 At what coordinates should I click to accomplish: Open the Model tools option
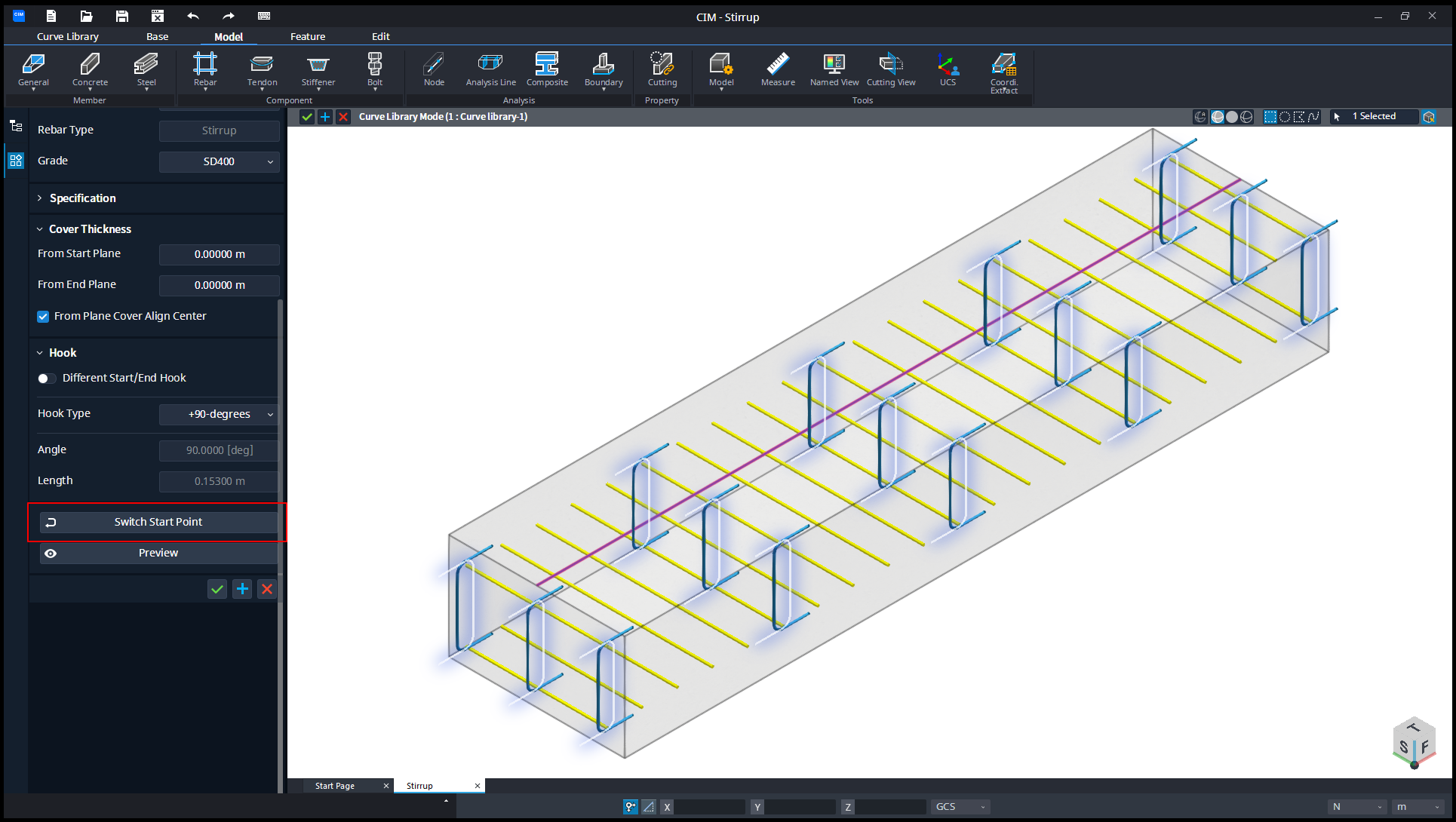pos(721,70)
